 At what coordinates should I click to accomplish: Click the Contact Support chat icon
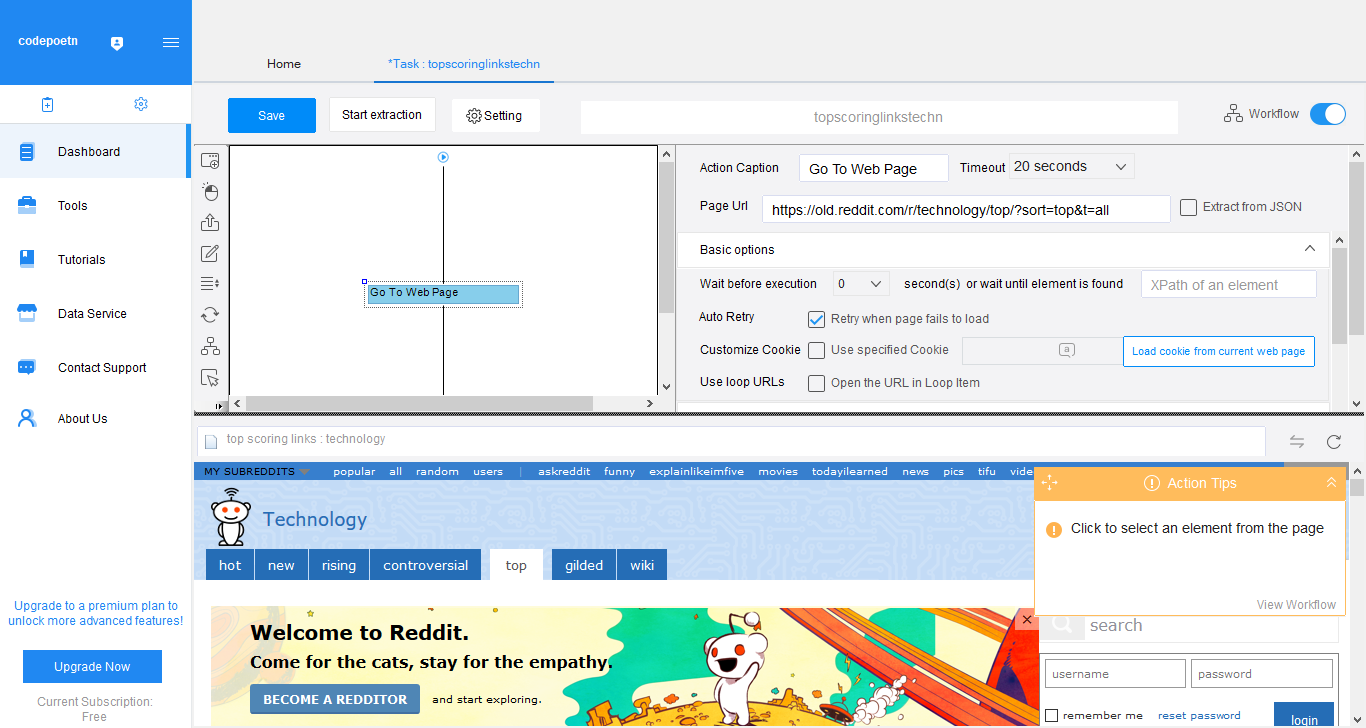pos(27,367)
